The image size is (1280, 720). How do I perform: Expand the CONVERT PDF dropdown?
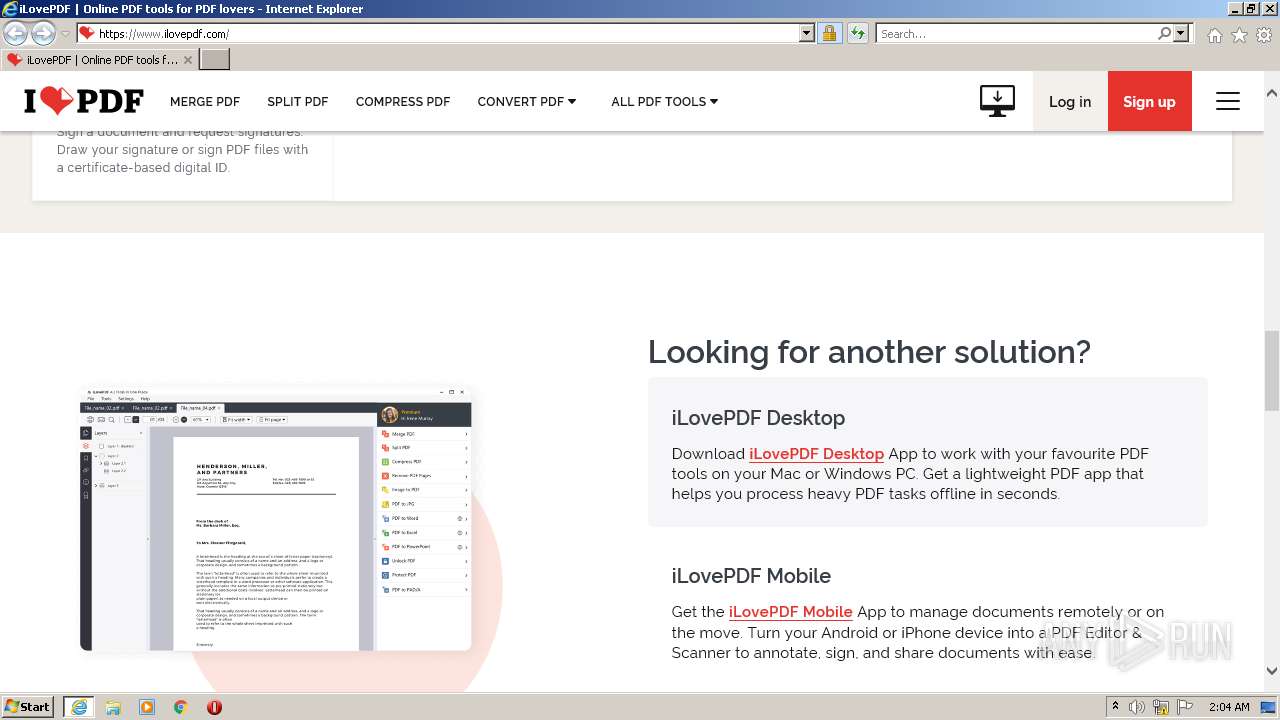point(527,101)
